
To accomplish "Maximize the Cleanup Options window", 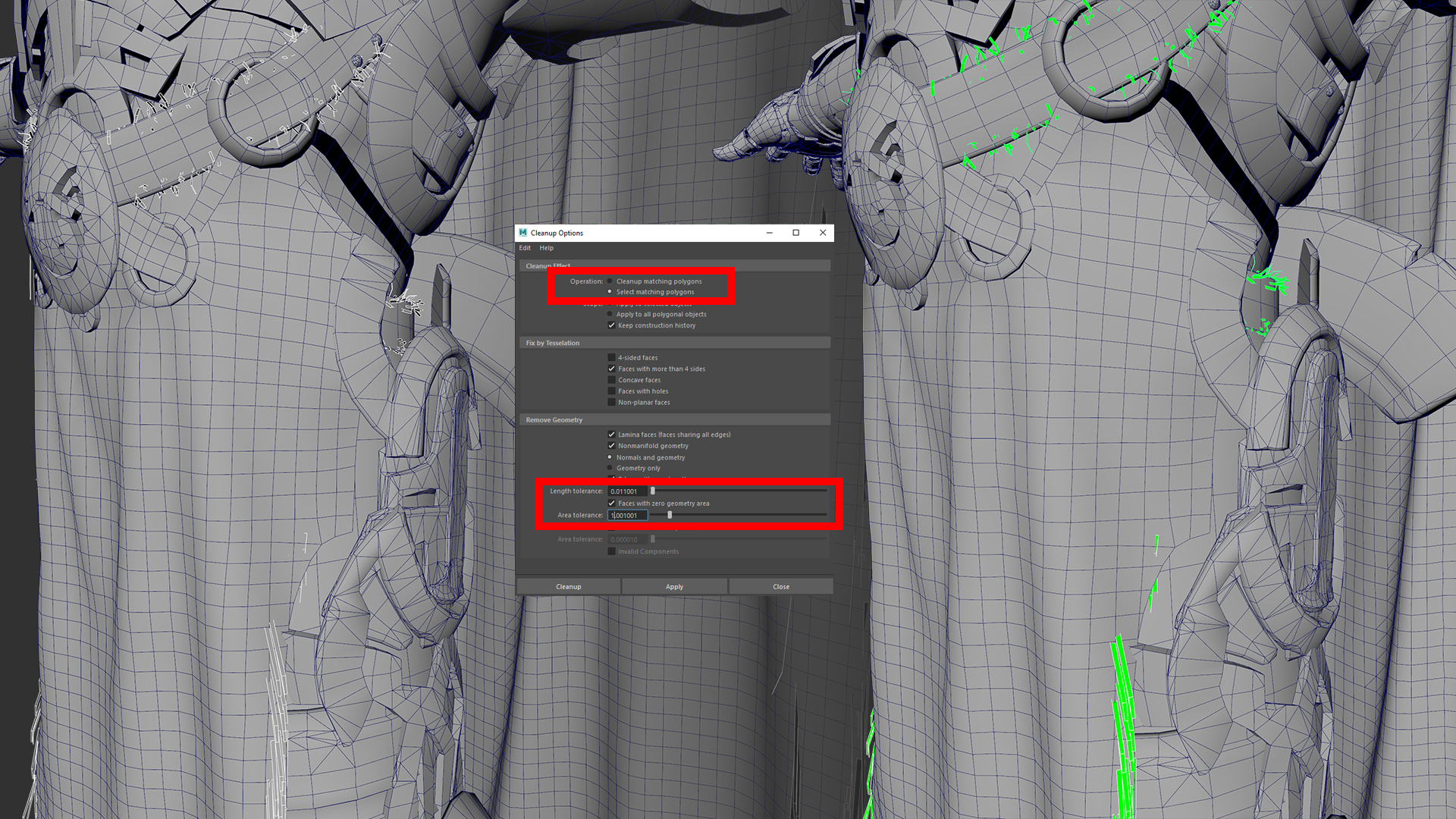I will coord(795,233).
